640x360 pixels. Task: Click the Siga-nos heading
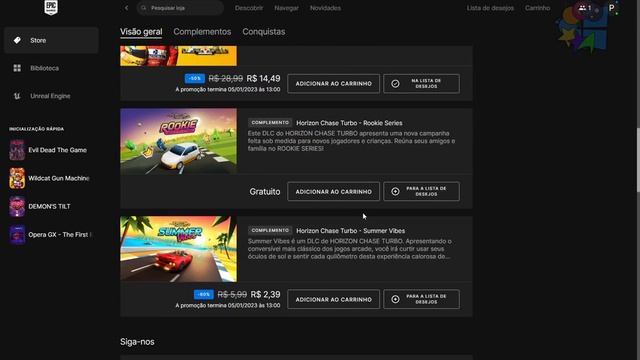click(x=137, y=342)
